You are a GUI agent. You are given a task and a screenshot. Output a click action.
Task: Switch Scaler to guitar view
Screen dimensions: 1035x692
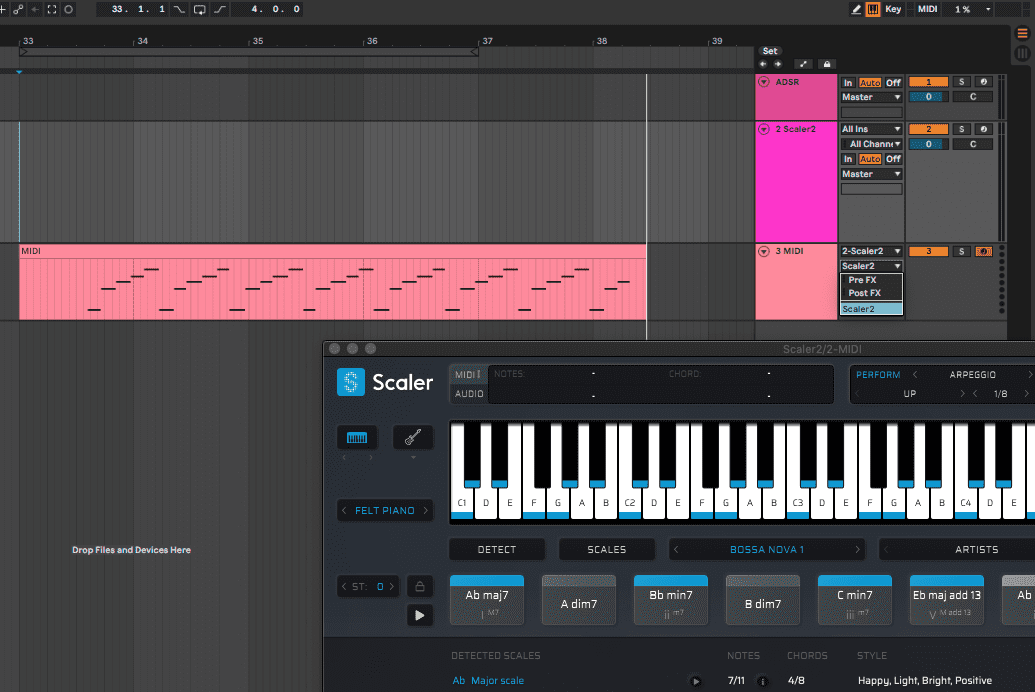point(413,437)
